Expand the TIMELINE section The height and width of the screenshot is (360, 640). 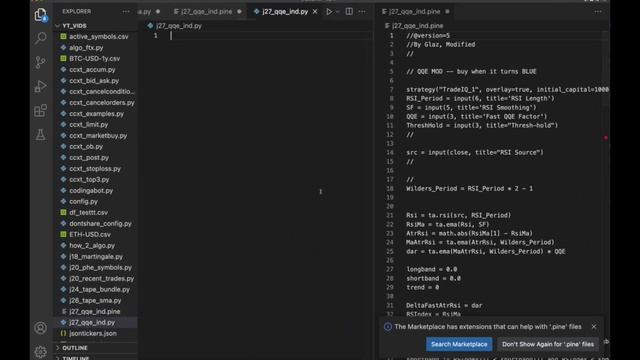(76, 358)
